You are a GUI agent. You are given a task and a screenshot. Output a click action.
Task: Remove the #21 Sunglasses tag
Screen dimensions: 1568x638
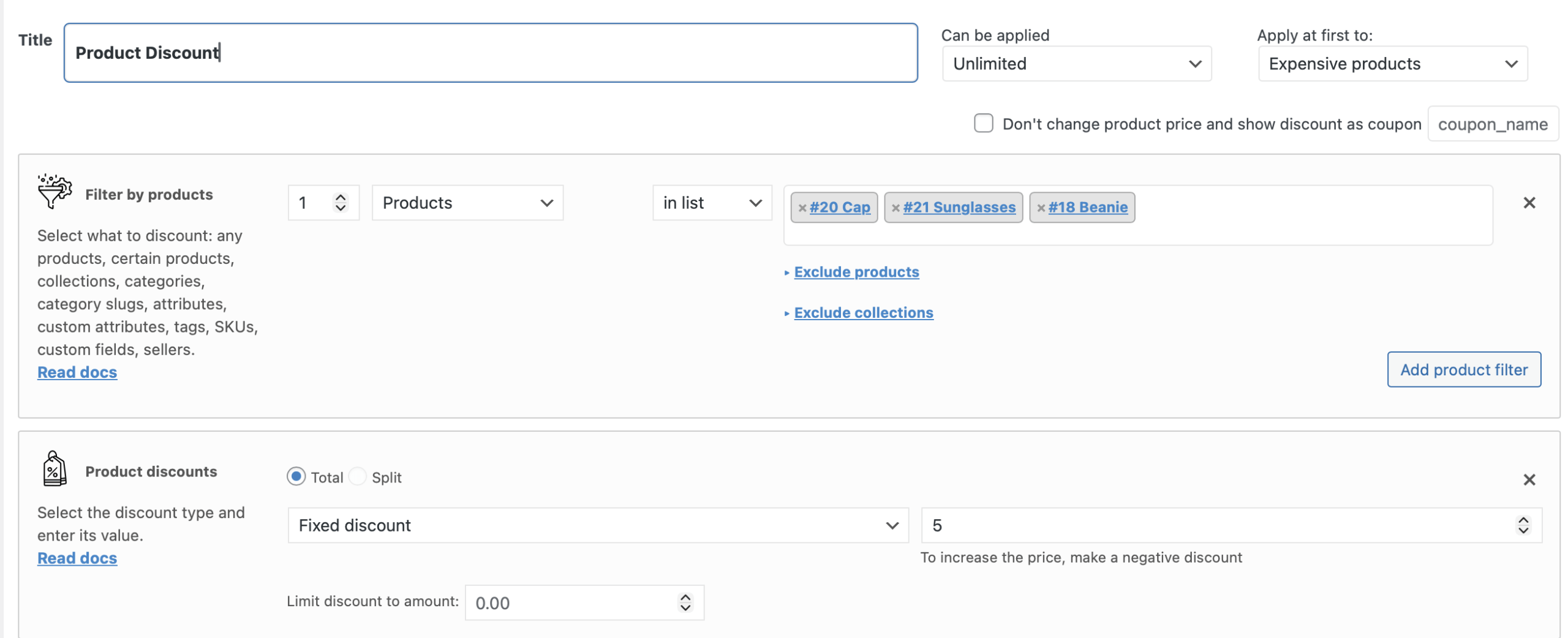895,208
